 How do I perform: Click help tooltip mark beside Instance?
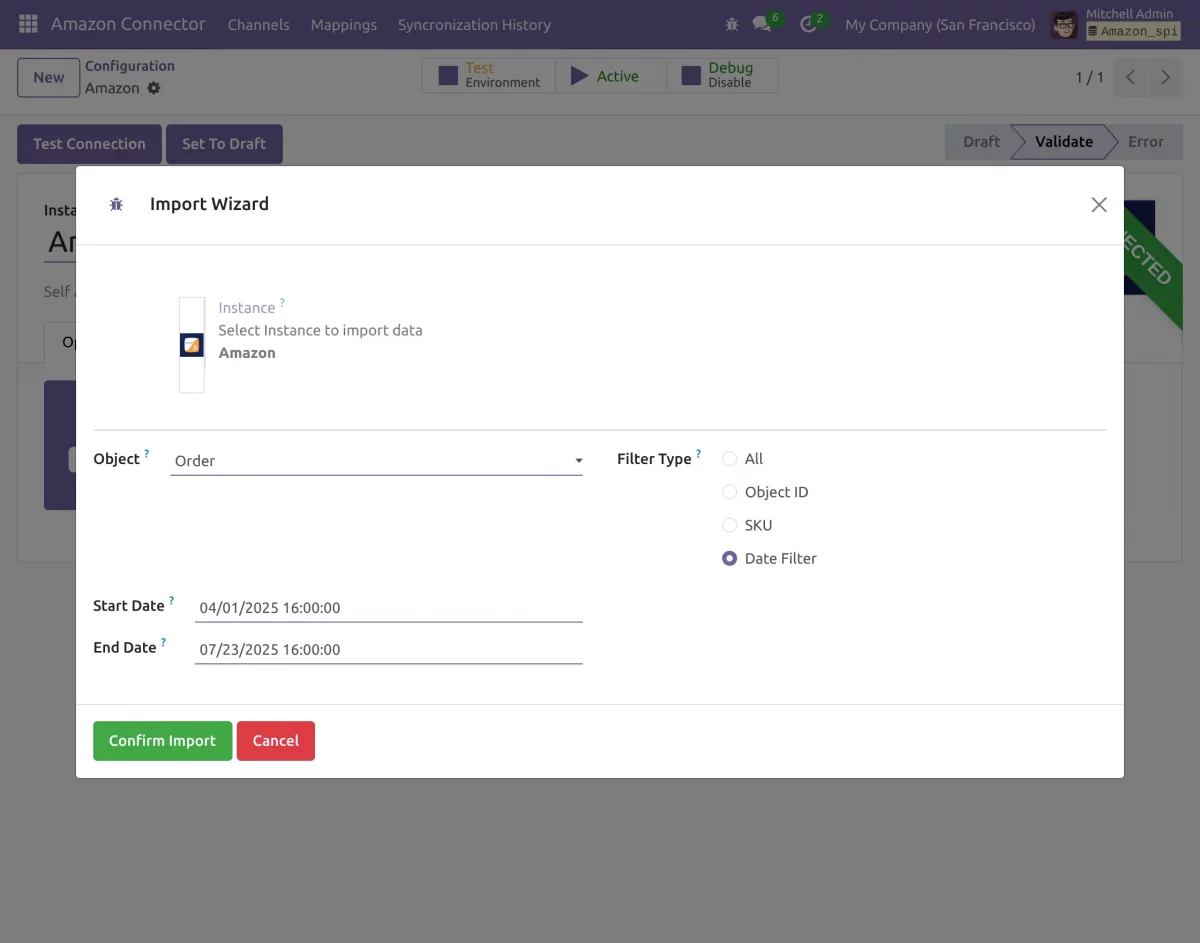coord(282,302)
